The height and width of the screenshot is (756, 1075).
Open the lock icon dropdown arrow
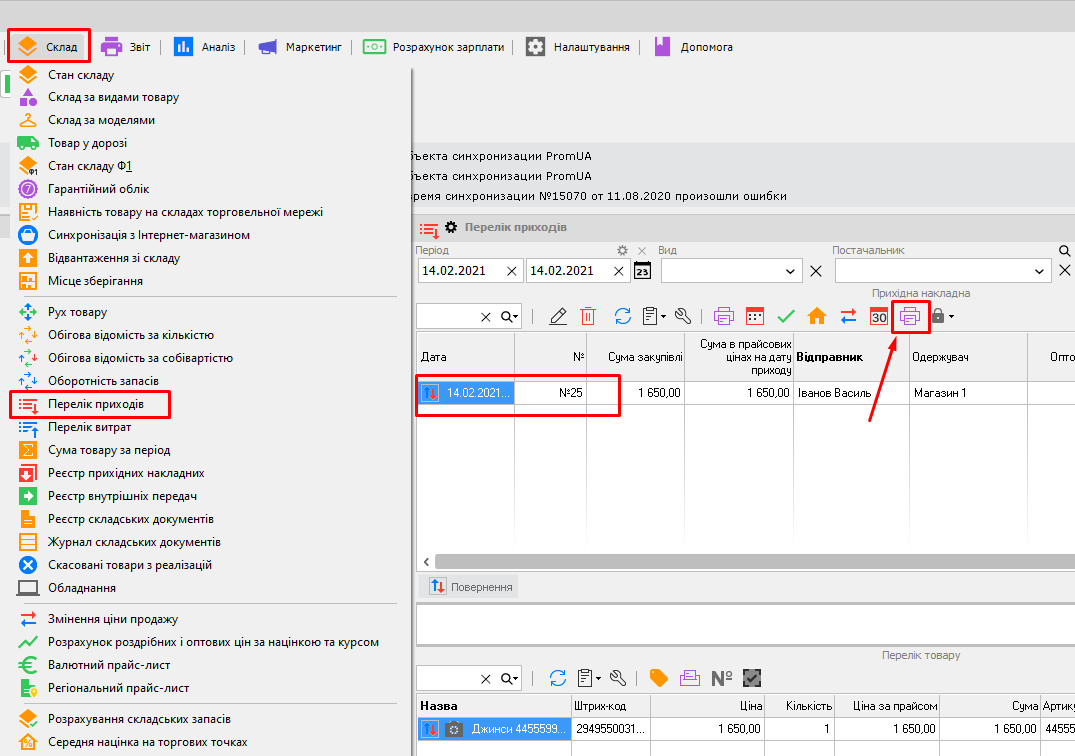pyautogui.click(x=951, y=317)
